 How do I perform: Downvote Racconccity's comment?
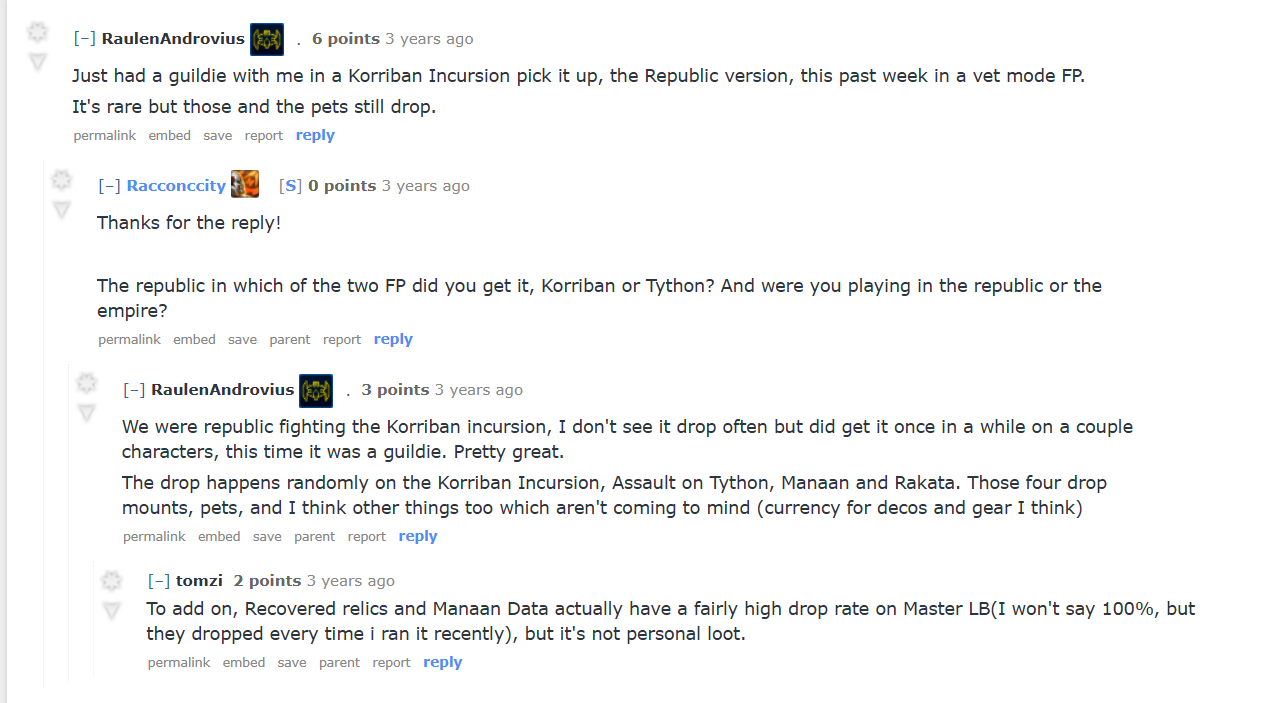click(x=62, y=209)
